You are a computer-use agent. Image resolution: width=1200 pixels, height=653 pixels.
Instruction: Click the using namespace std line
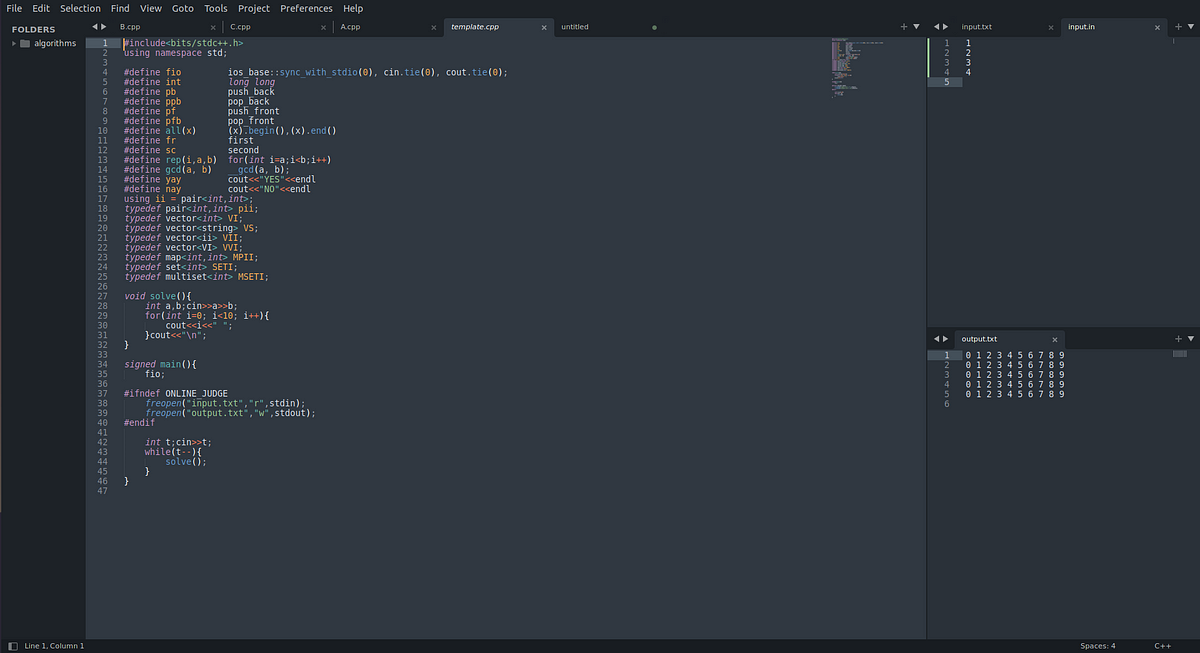[x=176, y=53]
